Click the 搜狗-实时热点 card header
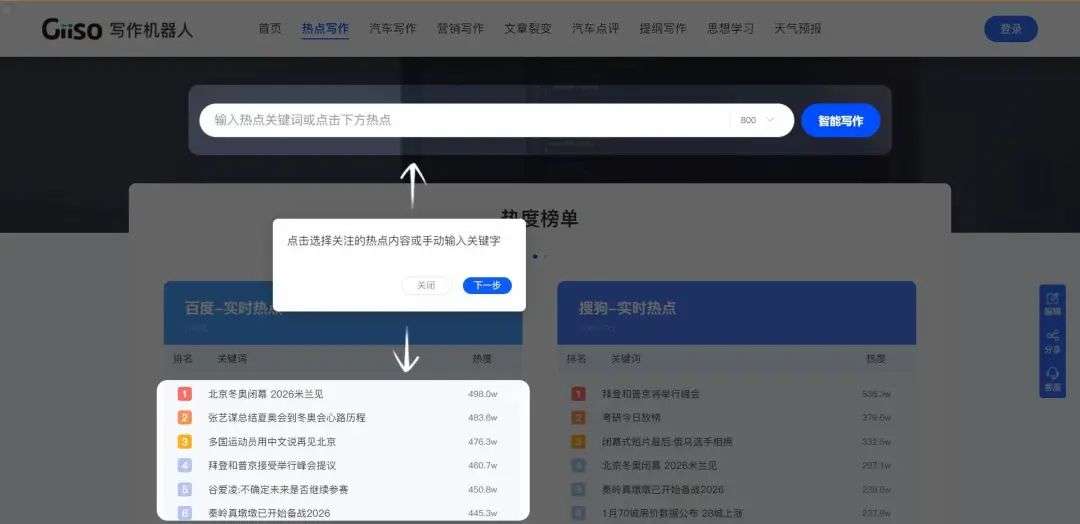Image resolution: width=1080 pixels, height=524 pixels. pos(736,313)
